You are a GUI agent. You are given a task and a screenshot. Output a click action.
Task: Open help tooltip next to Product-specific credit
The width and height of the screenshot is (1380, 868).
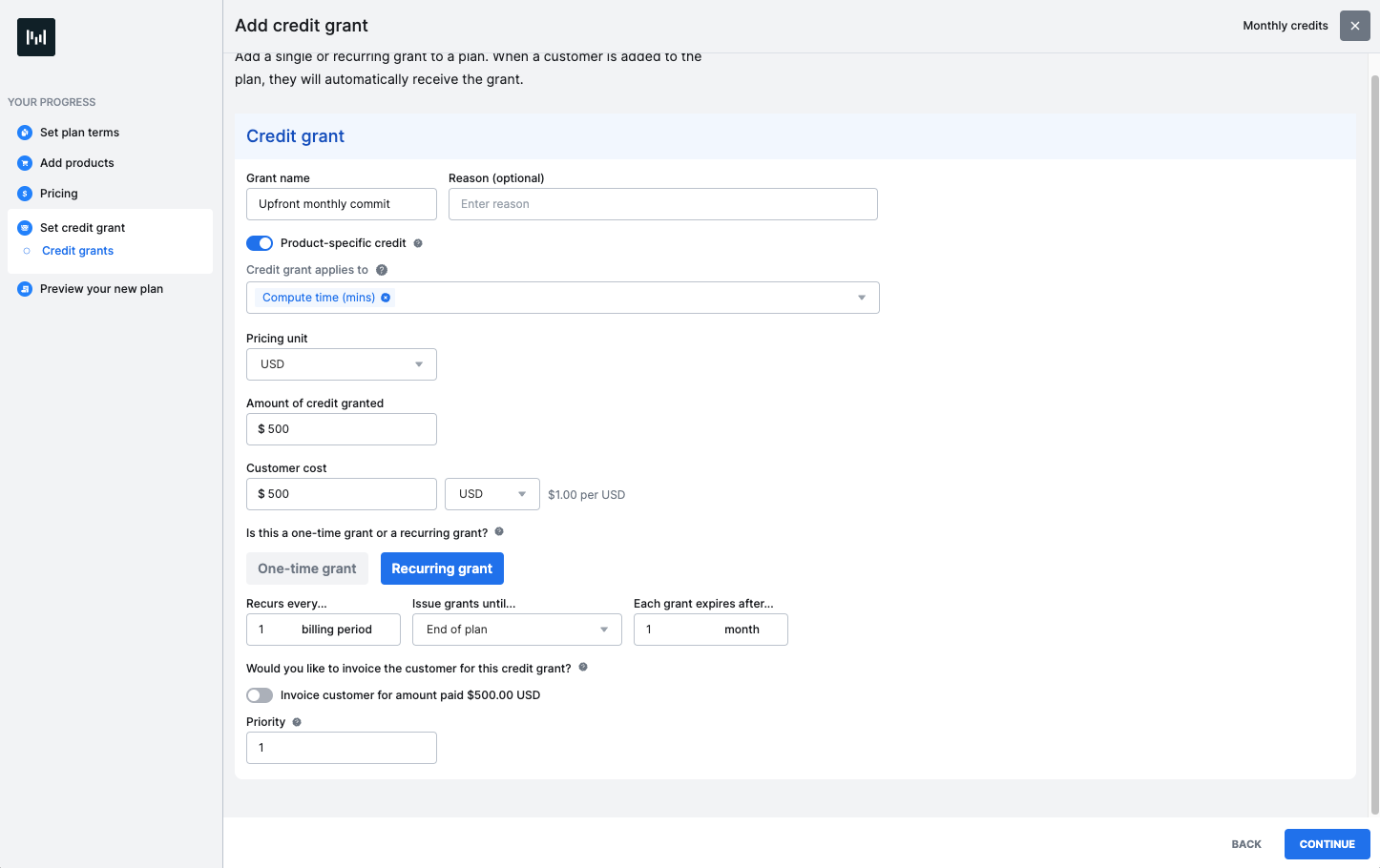418,243
